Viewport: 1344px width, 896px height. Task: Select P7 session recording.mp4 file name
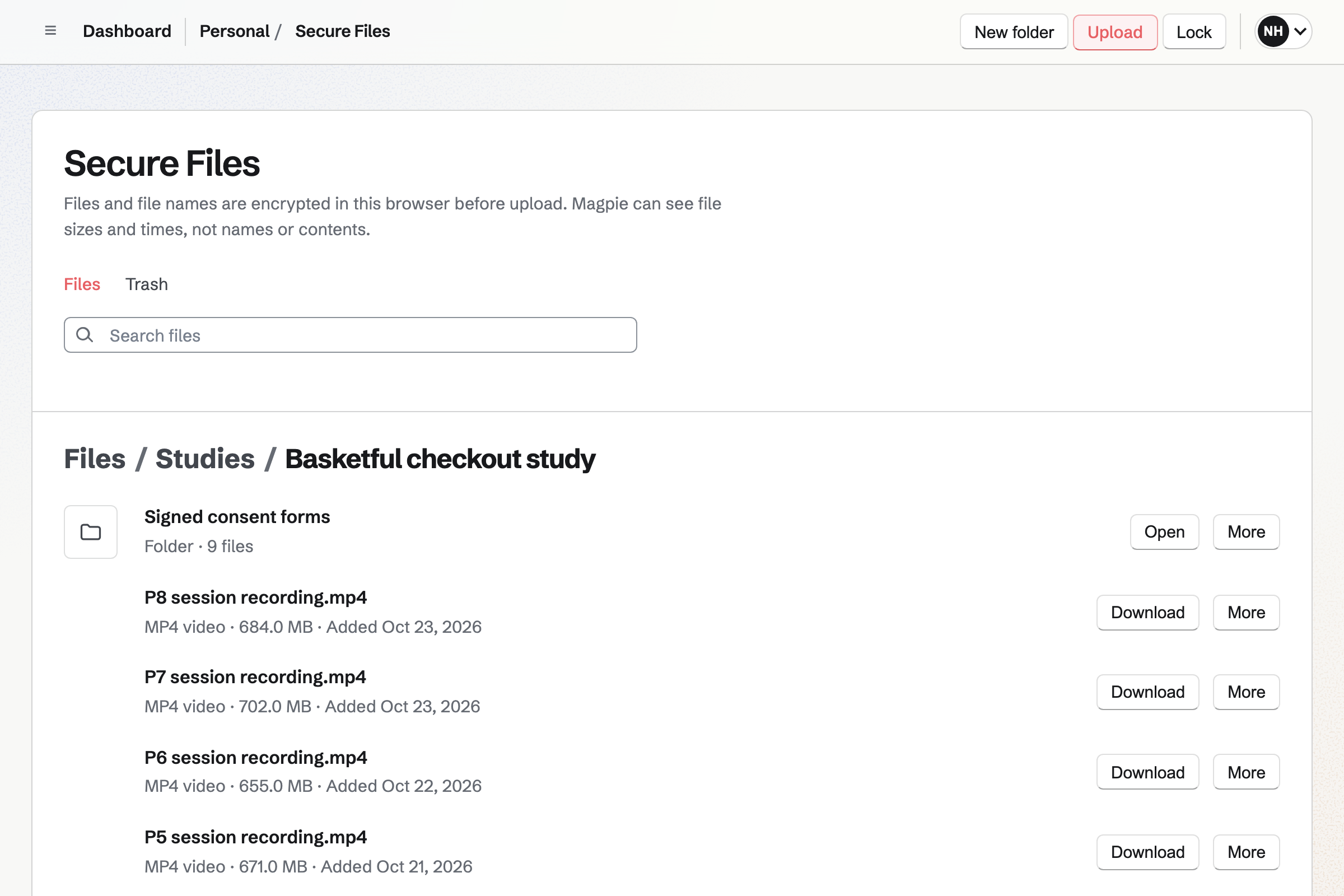point(255,677)
